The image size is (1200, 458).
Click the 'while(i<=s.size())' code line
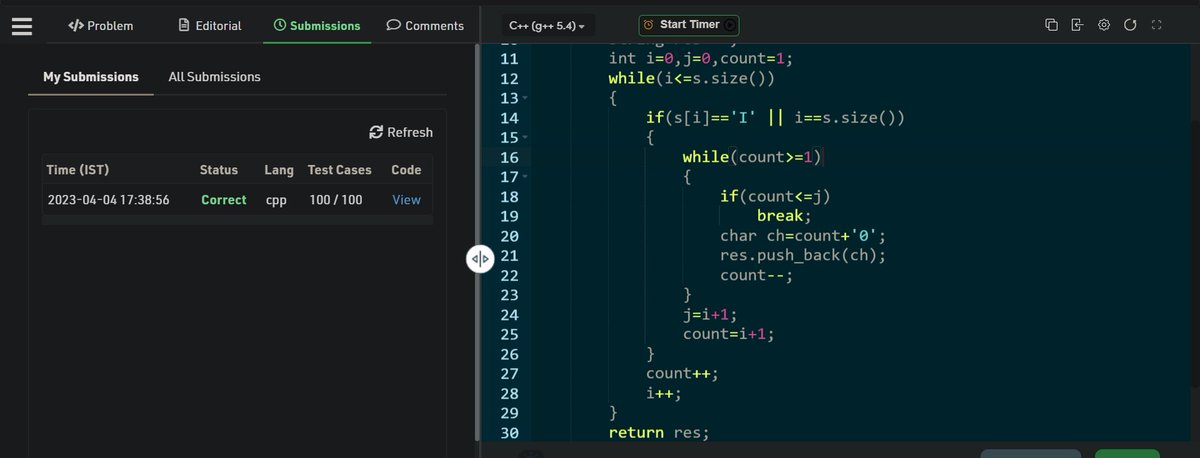[691, 79]
